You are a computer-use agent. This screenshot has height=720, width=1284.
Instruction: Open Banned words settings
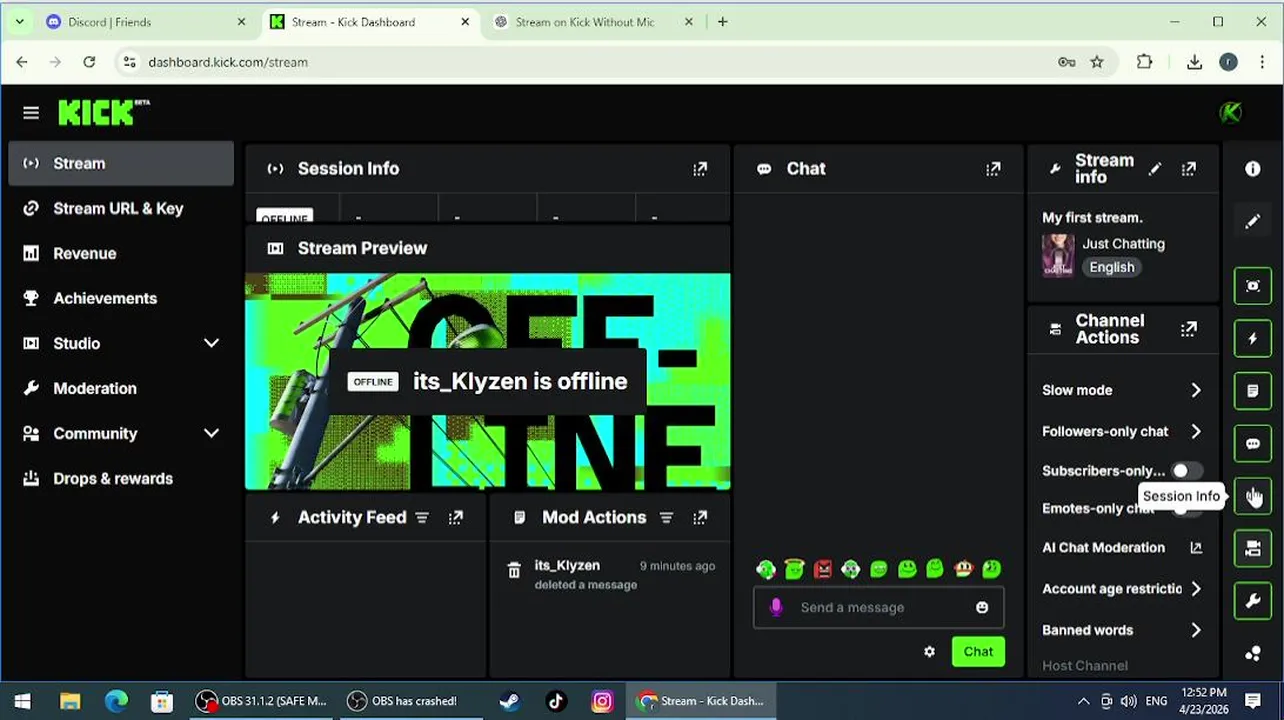click(1122, 630)
